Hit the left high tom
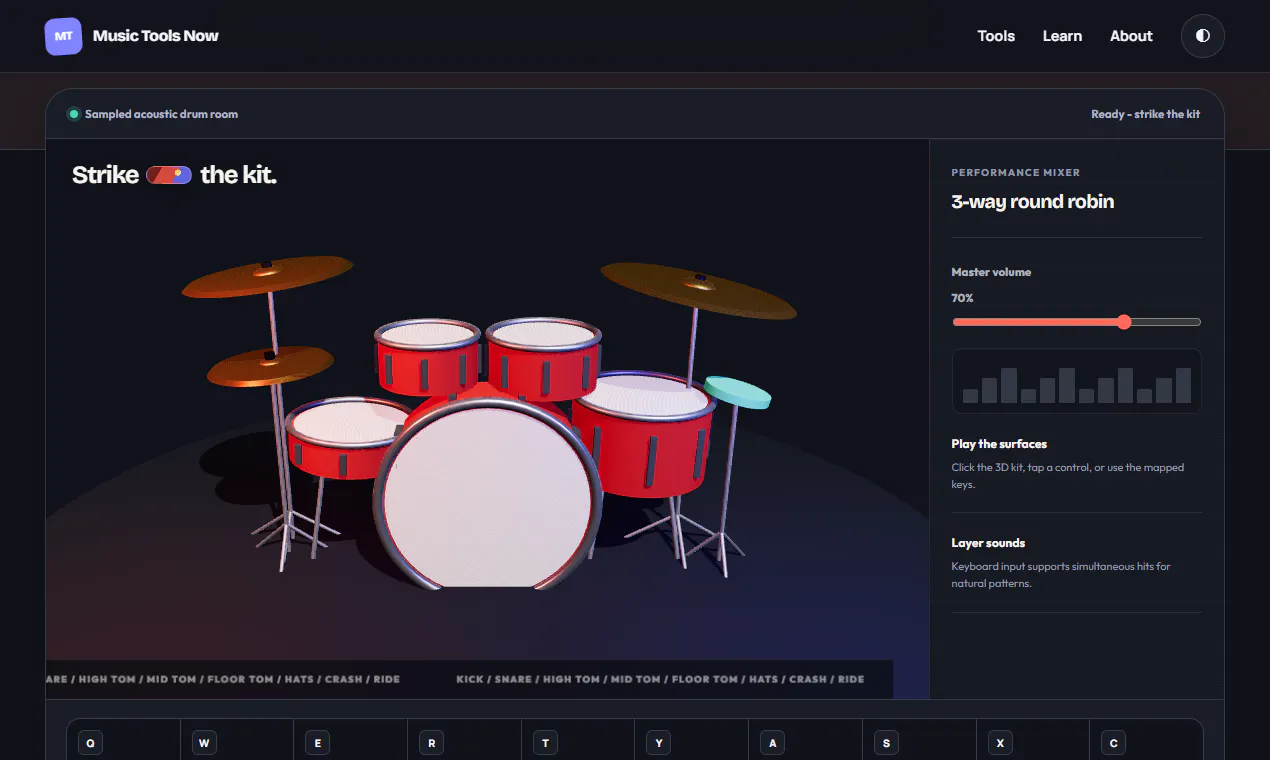Viewport: 1270px width, 760px height. 427,356
